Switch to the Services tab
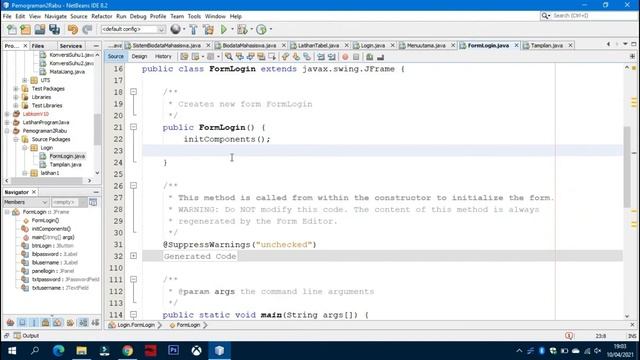 pyautogui.click(x=71, y=46)
